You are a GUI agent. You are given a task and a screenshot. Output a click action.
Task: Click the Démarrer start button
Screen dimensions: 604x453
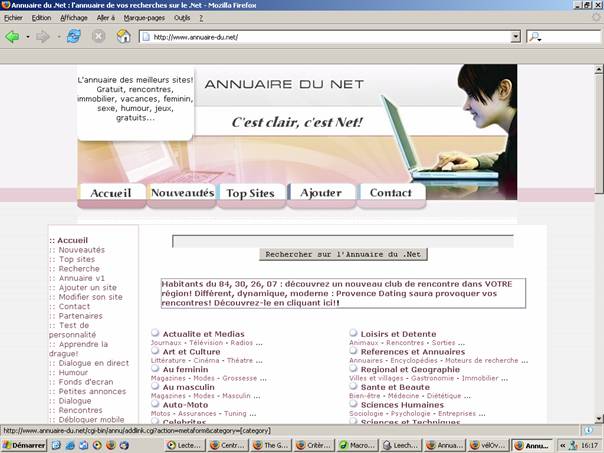23,445
